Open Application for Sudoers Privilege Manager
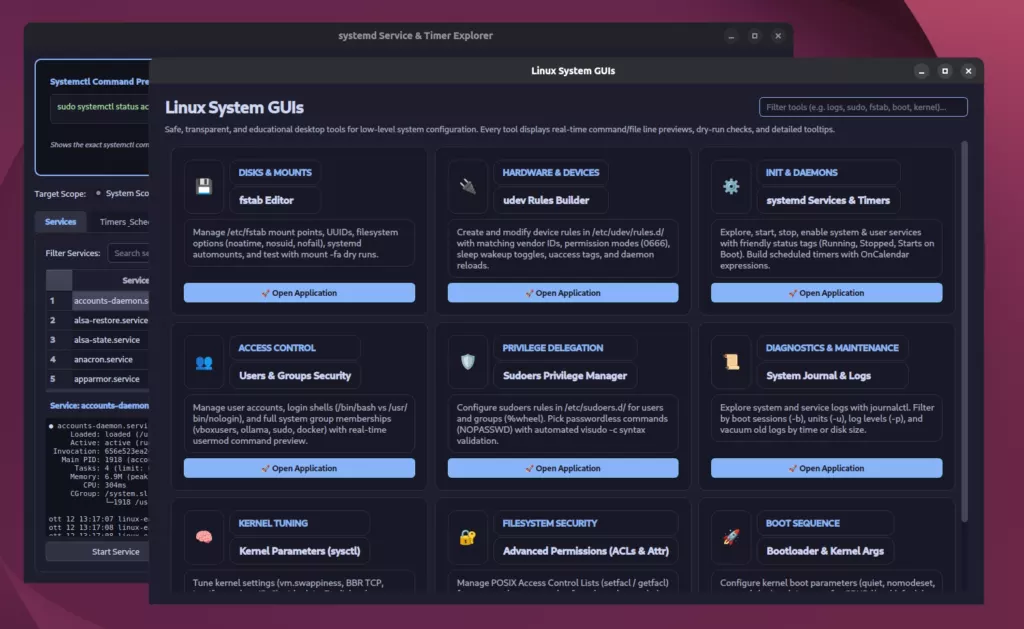1024x629 pixels. click(x=563, y=468)
